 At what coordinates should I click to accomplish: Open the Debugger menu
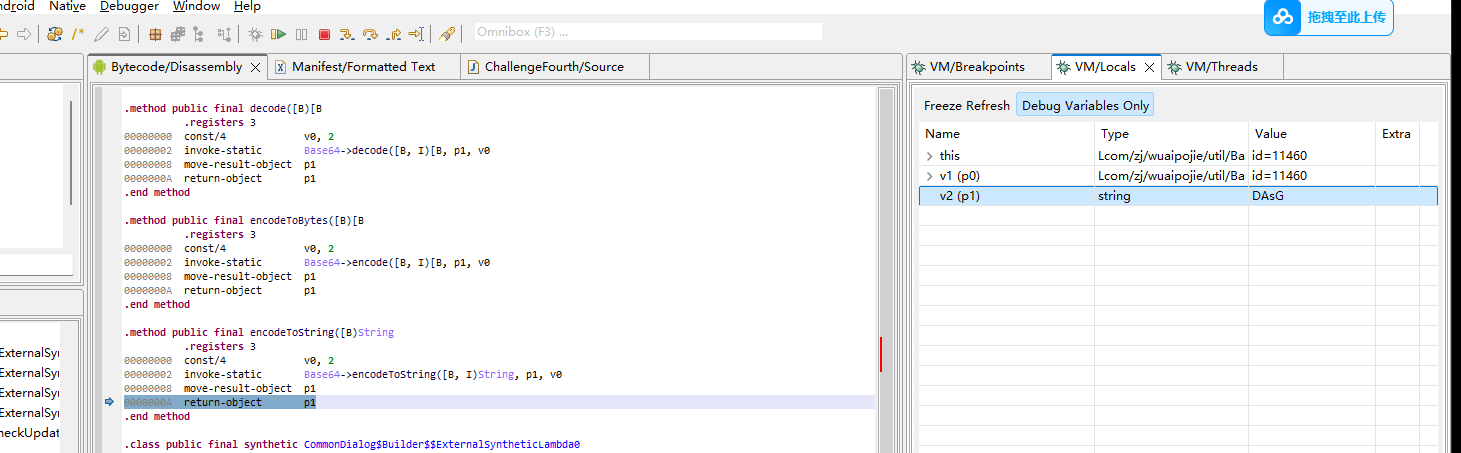[x=129, y=6]
